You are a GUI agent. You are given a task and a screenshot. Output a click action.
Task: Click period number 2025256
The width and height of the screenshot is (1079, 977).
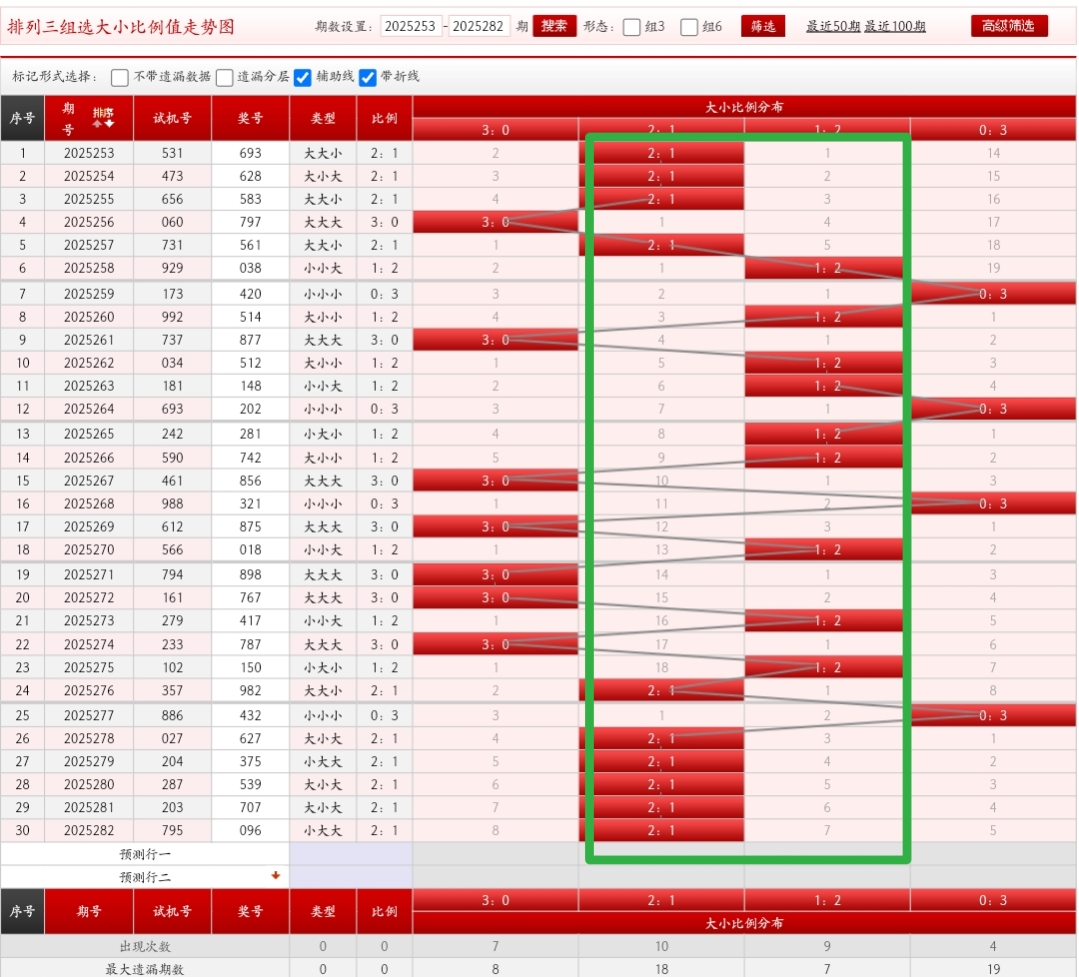(x=89, y=222)
